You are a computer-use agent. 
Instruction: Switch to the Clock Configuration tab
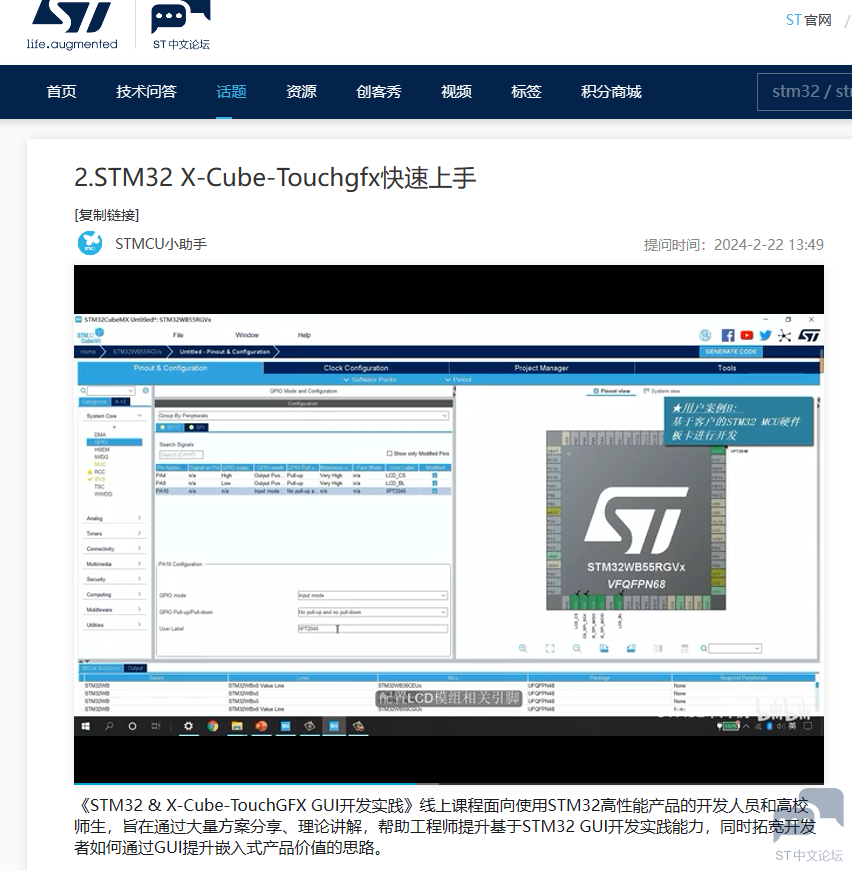click(x=356, y=368)
